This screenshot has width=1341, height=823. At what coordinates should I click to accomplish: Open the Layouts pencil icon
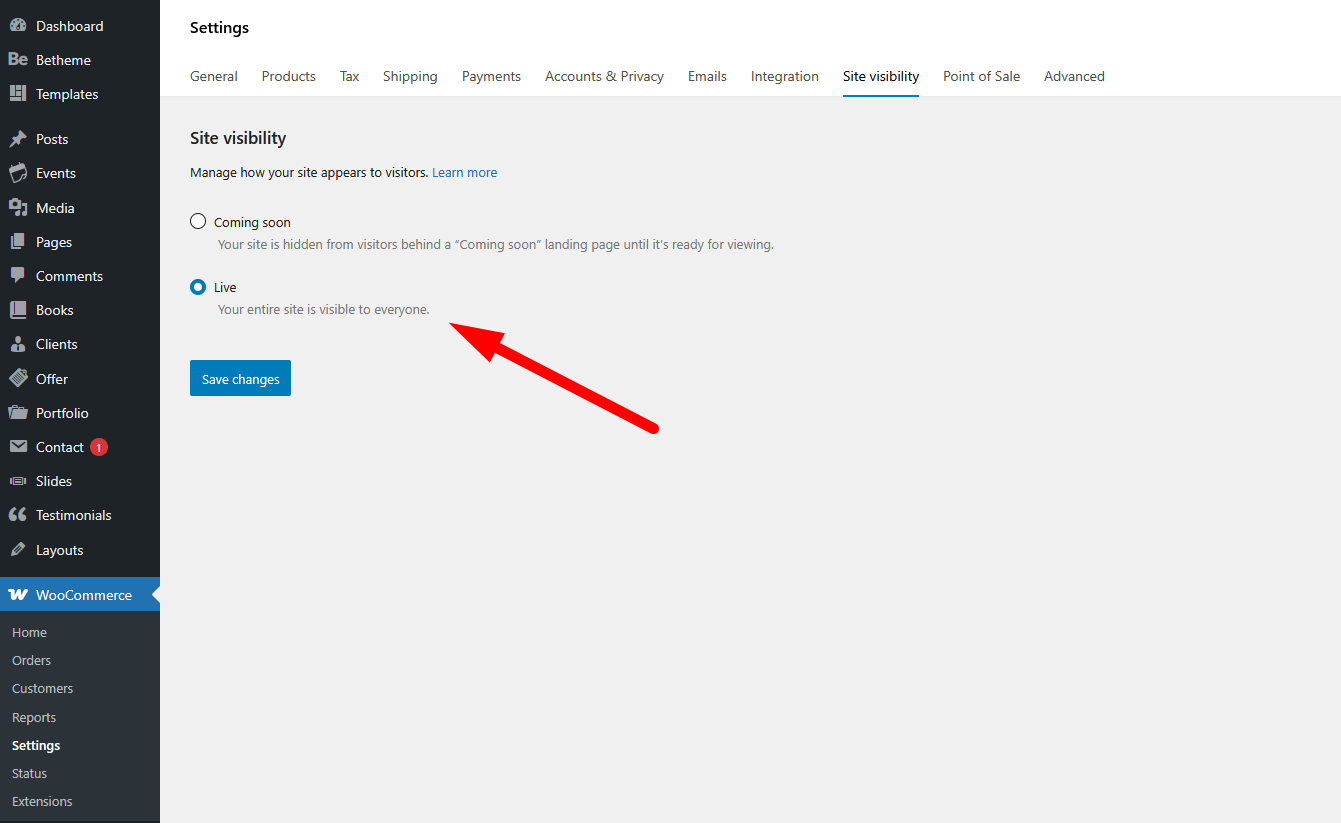[18, 550]
